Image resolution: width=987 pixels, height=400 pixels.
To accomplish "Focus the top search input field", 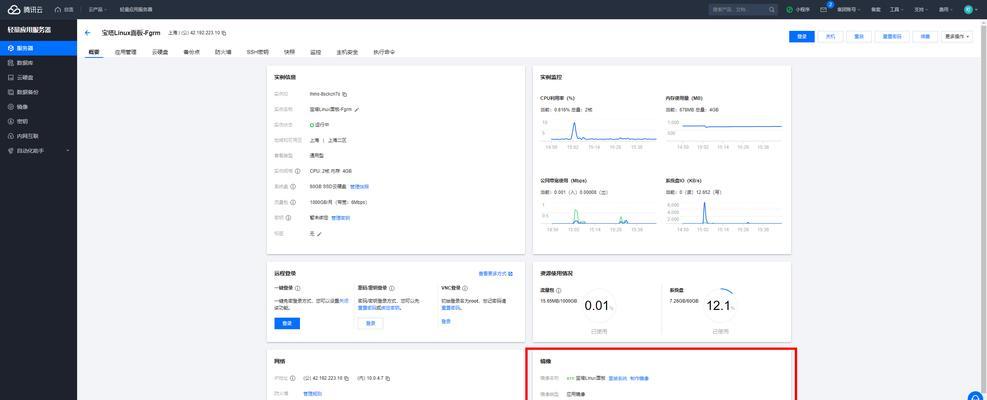I will coord(738,9).
